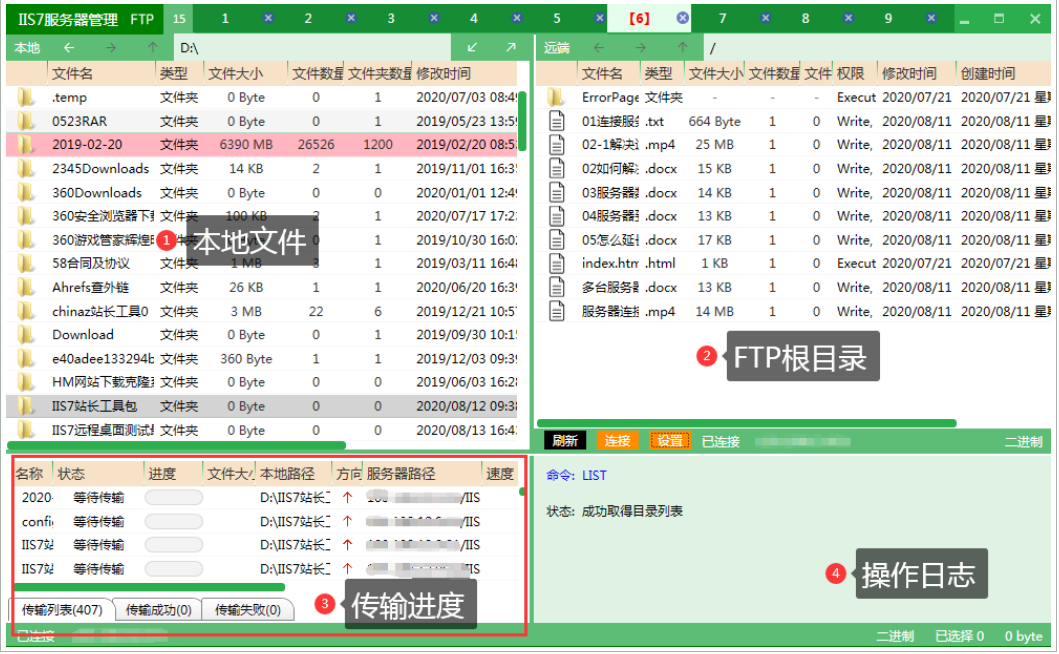Open 设置 settings
1059x654 pixels.
[667, 441]
